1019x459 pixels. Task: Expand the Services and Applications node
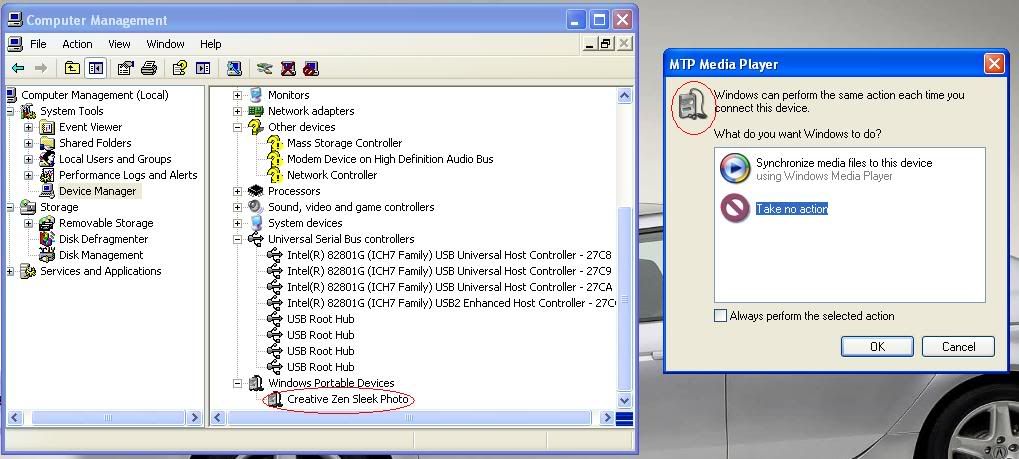pos(10,271)
